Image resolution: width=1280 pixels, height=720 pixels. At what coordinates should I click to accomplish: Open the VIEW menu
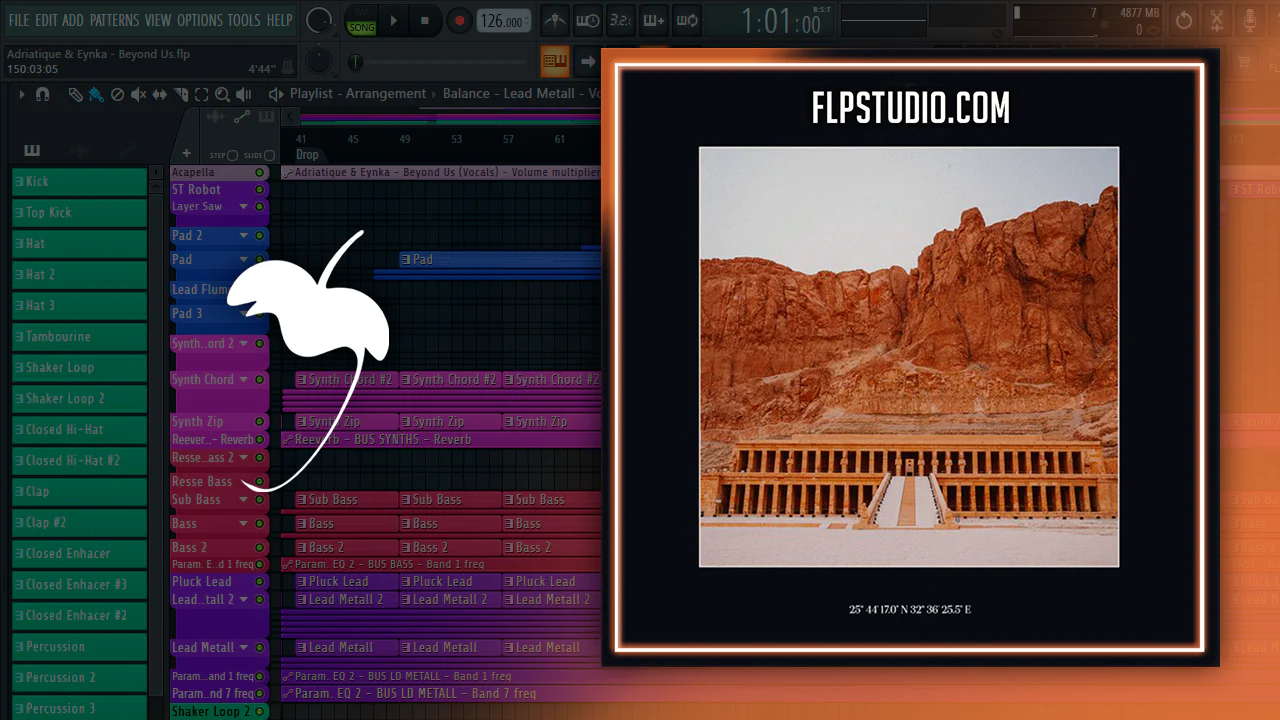[x=158, y=20]
